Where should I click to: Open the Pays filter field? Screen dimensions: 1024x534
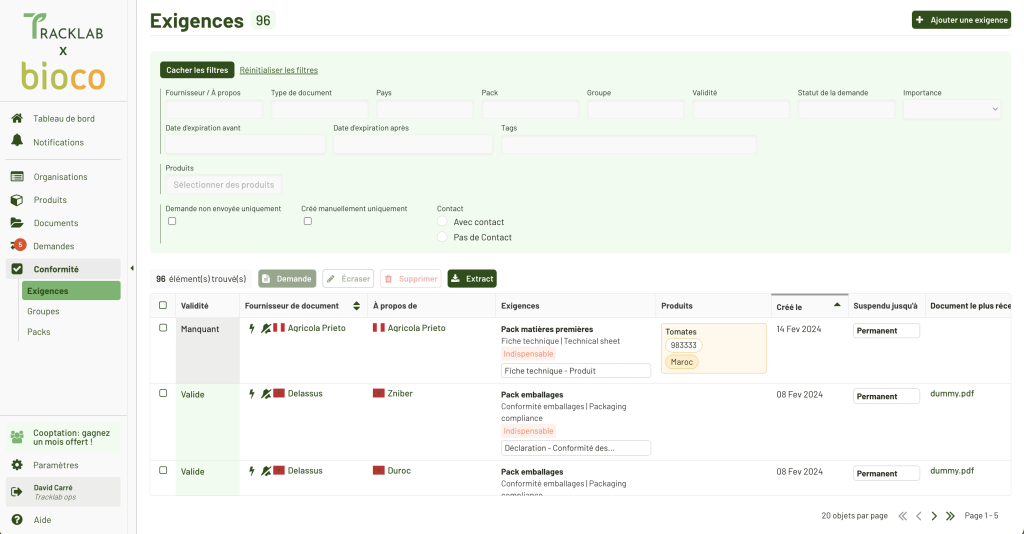[x=424, y=109]
